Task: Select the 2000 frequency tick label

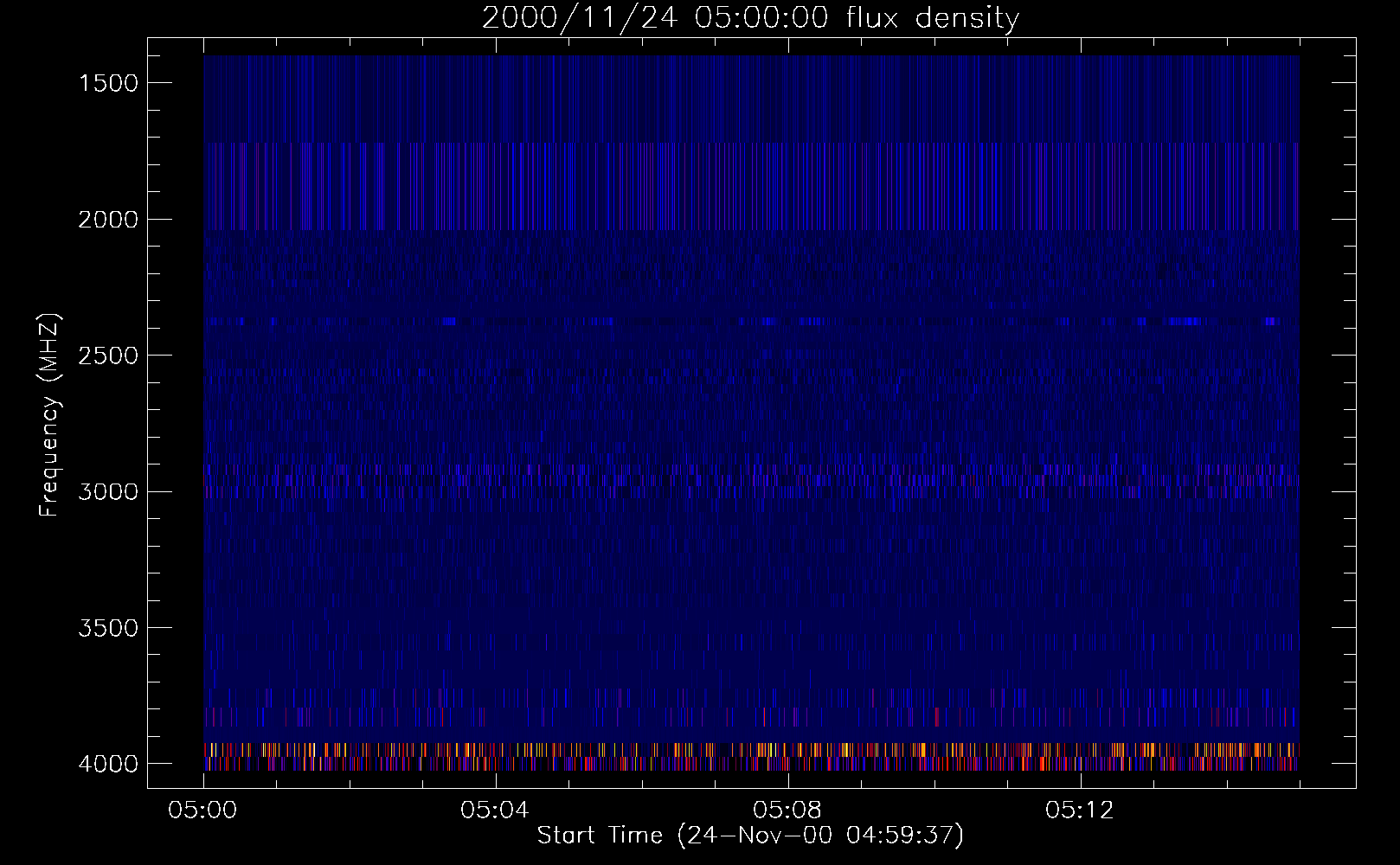Action: coord(108,220)
